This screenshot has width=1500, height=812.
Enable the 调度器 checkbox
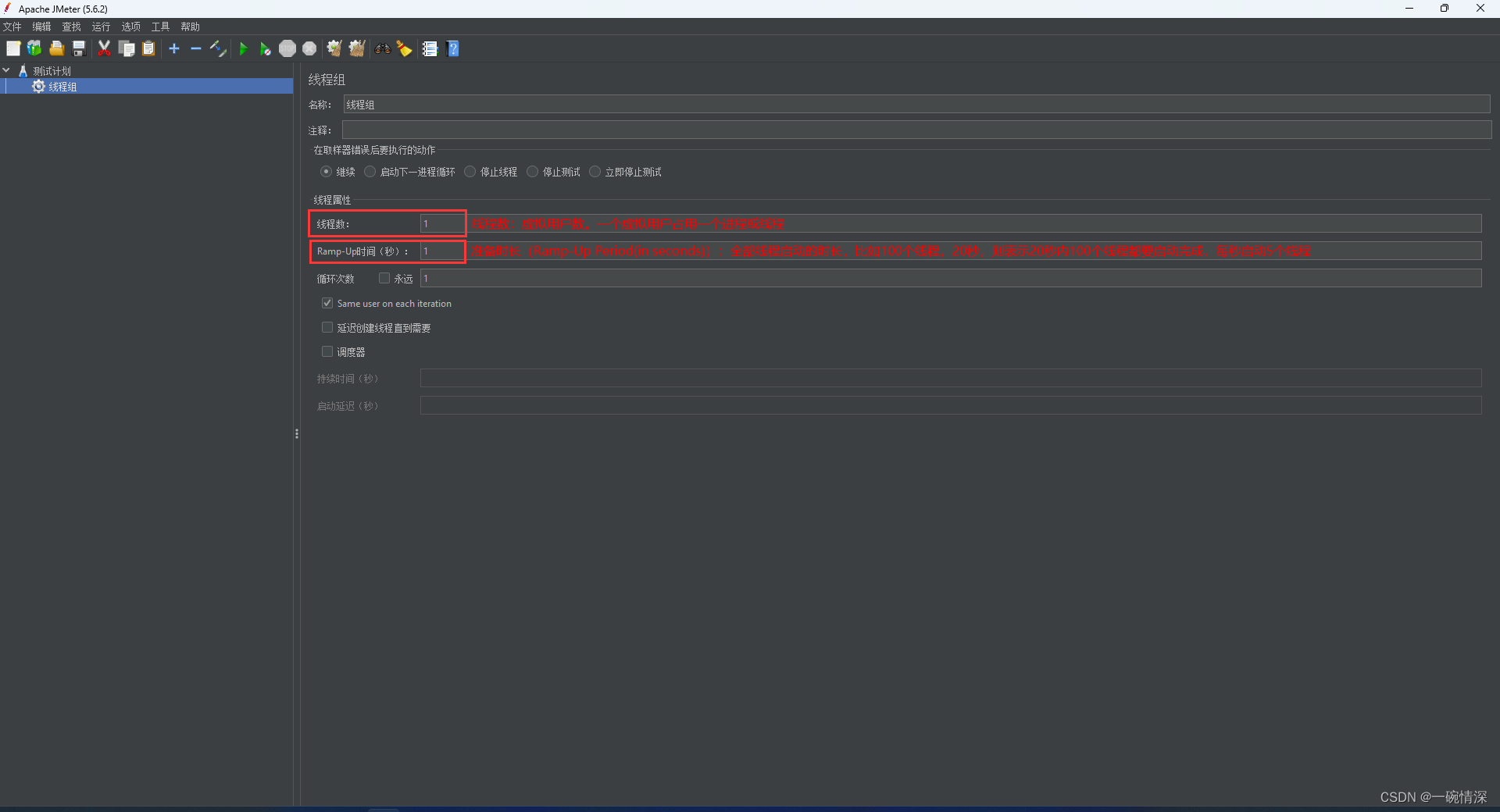point(327,351)
